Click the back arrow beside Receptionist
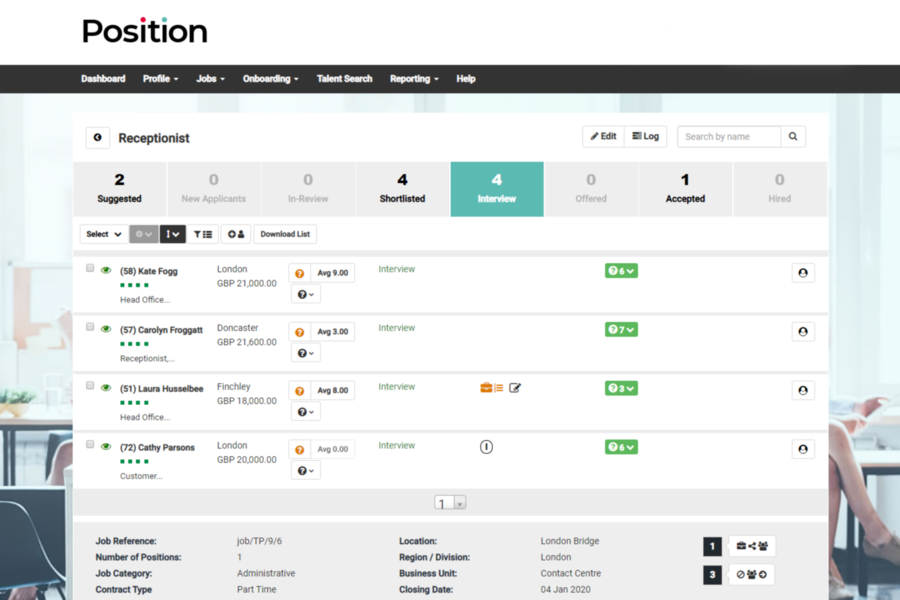 pos(97,138)
